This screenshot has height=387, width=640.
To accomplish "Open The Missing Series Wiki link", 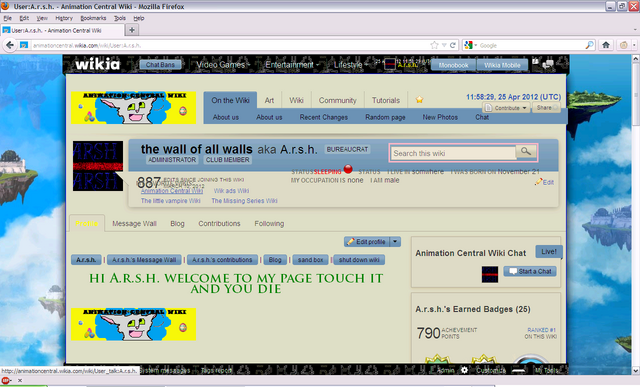I will click(x=244, y=201).
